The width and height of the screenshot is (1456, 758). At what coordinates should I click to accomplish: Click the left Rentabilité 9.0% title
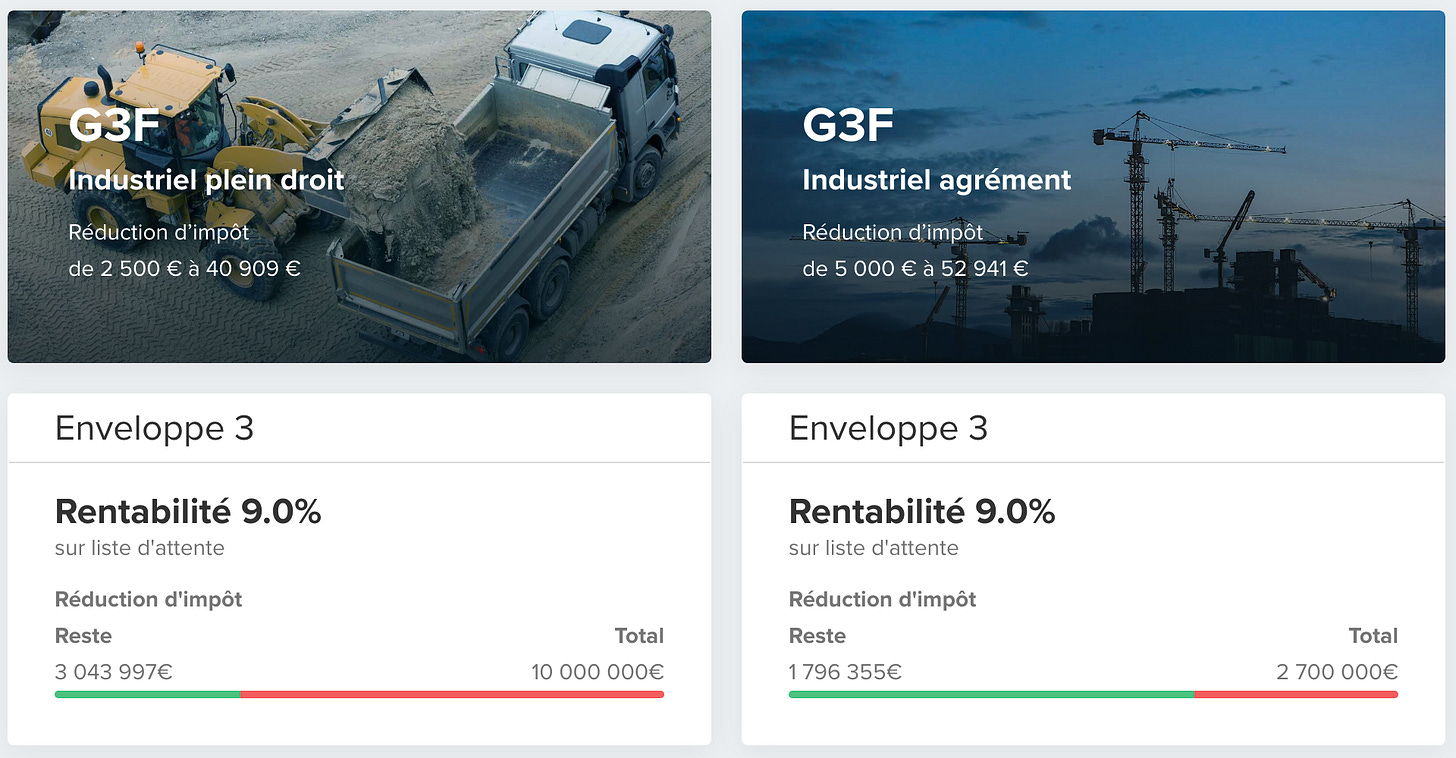click(x=188, y=511)
